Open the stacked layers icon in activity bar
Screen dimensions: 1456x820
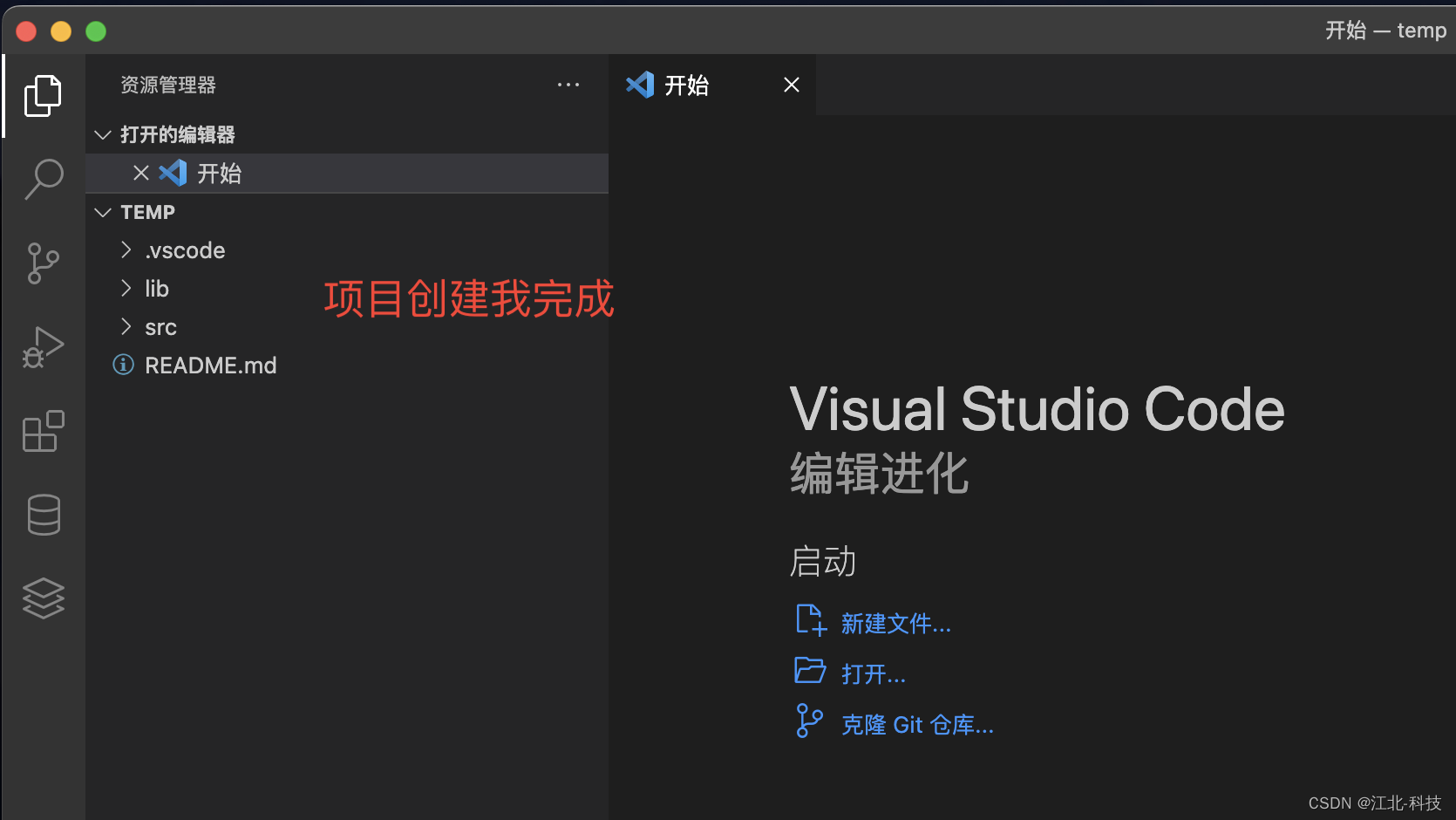pyautogui.click(x=43, y=598)
